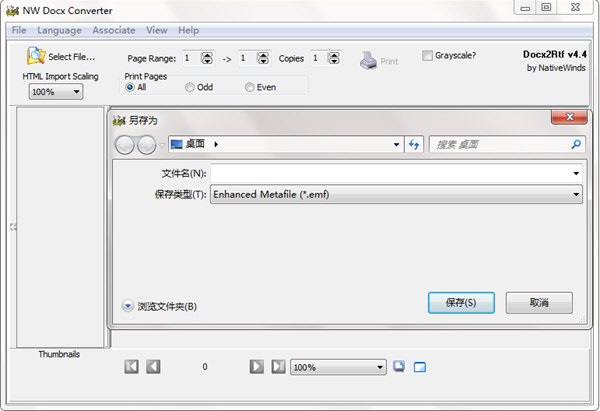600x411 pixels.
Task: Maximize the NW Docx Converter window
Action: point(546,7)
